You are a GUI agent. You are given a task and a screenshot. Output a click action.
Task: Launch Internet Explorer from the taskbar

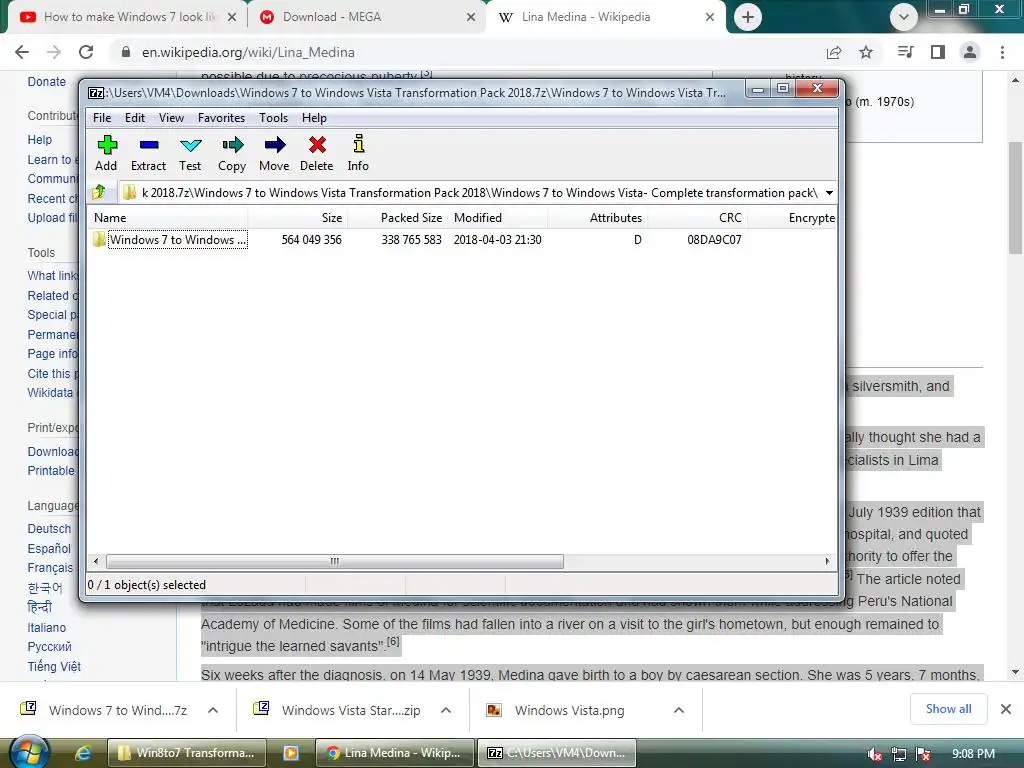tap(83, 753)
